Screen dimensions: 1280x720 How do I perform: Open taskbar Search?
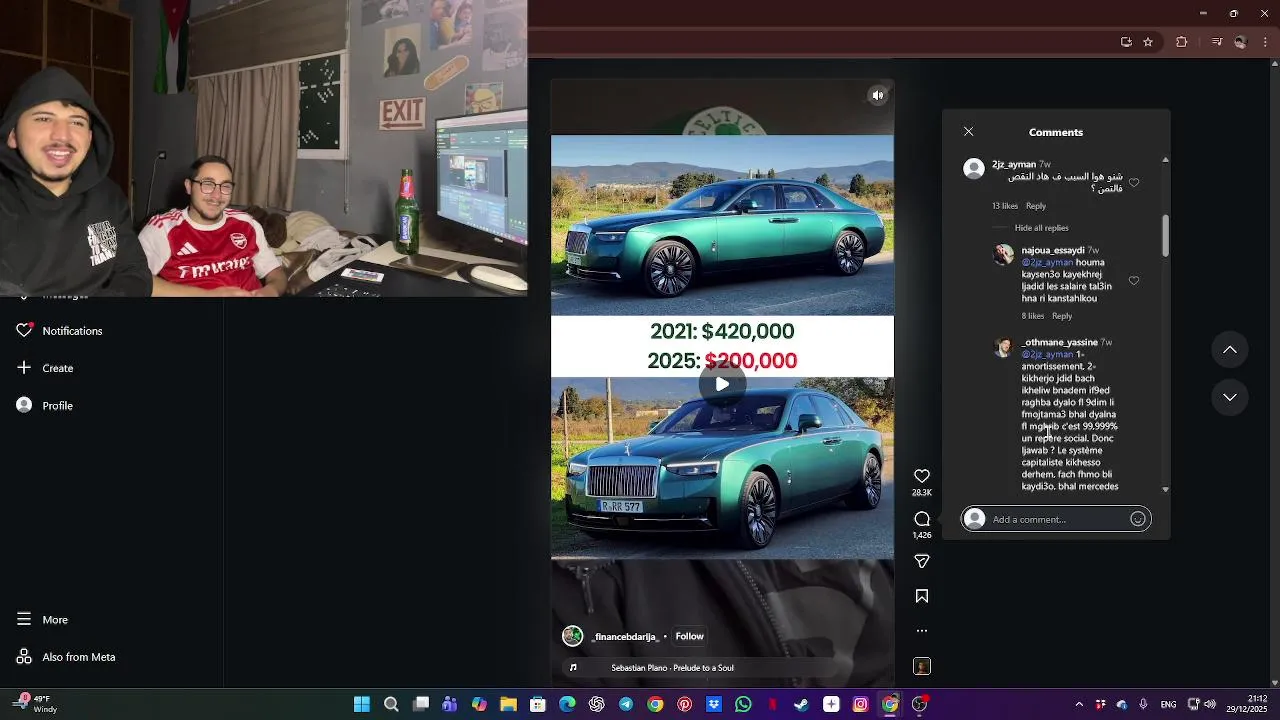pos(391,704)
